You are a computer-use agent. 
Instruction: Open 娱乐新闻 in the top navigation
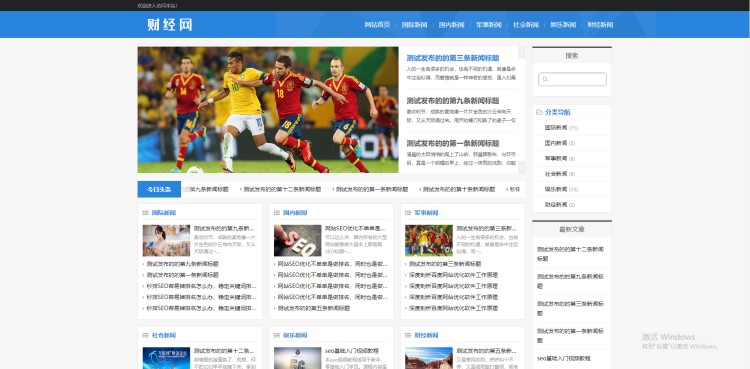point(563,25)
